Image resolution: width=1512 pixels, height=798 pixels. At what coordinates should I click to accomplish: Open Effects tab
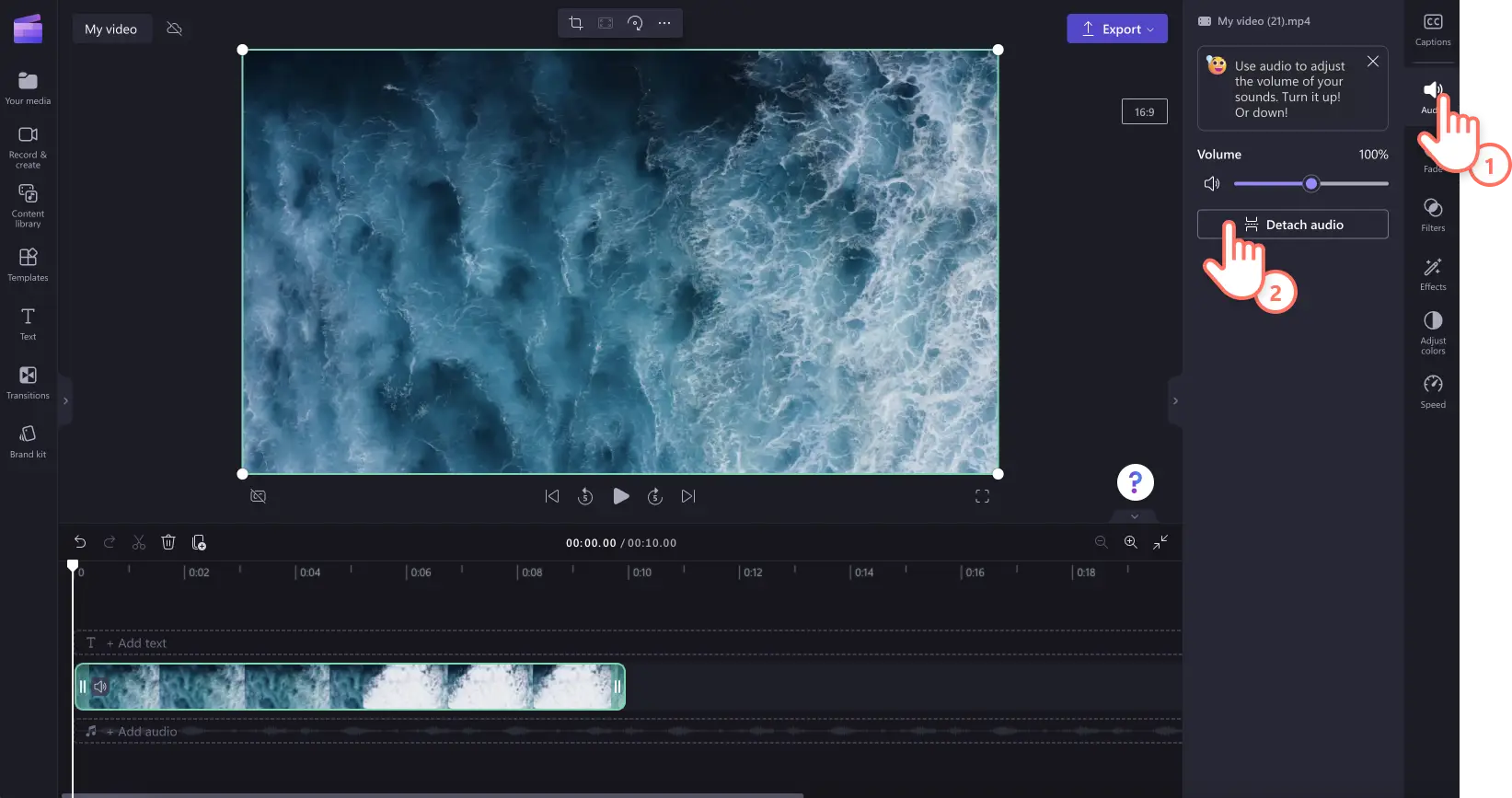coord(1433,273)
